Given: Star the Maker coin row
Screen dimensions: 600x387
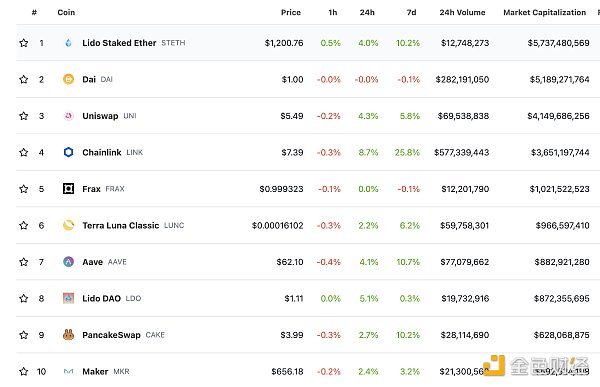Looking at the screenshot, I should tap(24, 371).
